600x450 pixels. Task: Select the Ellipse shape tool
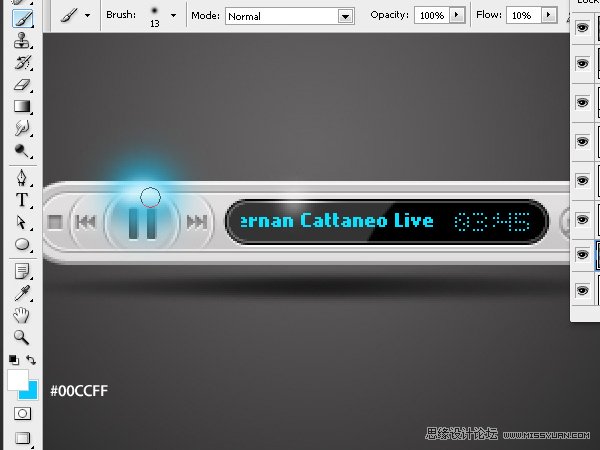tap(22, 244)
